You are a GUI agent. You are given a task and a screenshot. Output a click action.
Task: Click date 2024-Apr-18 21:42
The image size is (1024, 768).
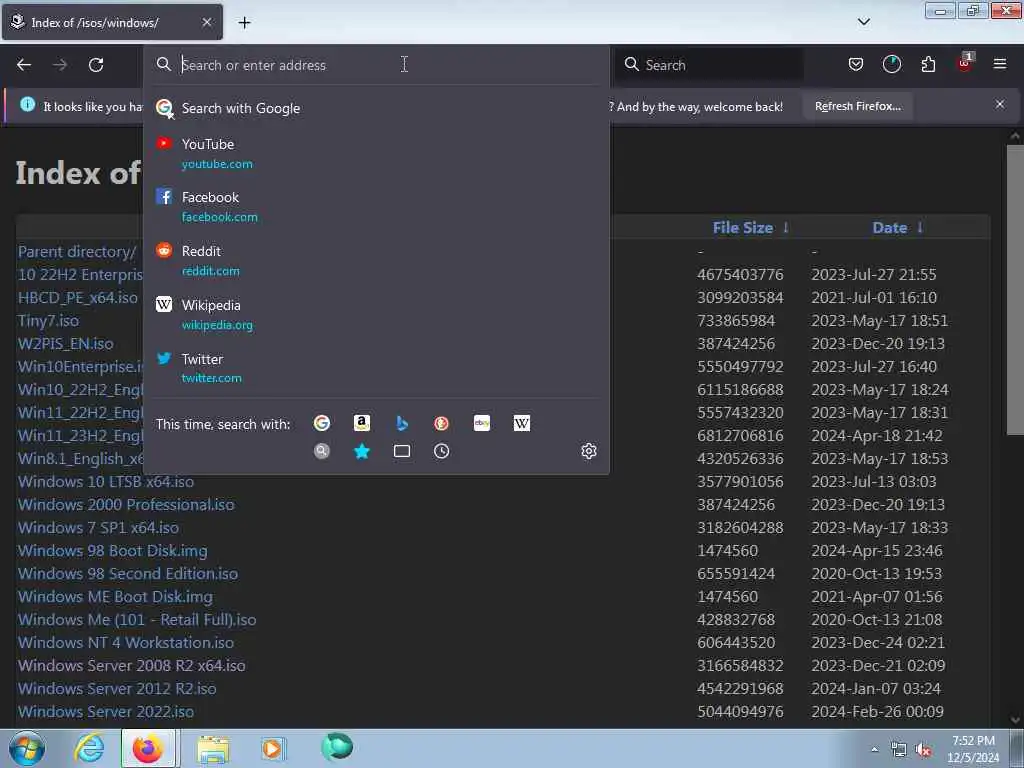click(x=876, y=436)
